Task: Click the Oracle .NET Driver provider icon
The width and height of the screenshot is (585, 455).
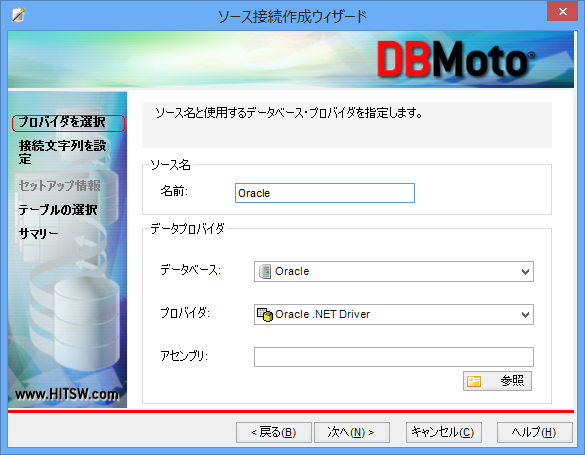Action: pyautogui.click(x=265, y=314)
